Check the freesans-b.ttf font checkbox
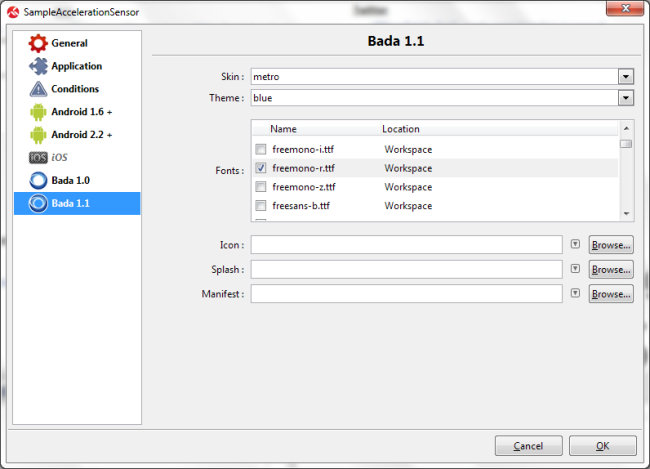 261,205
